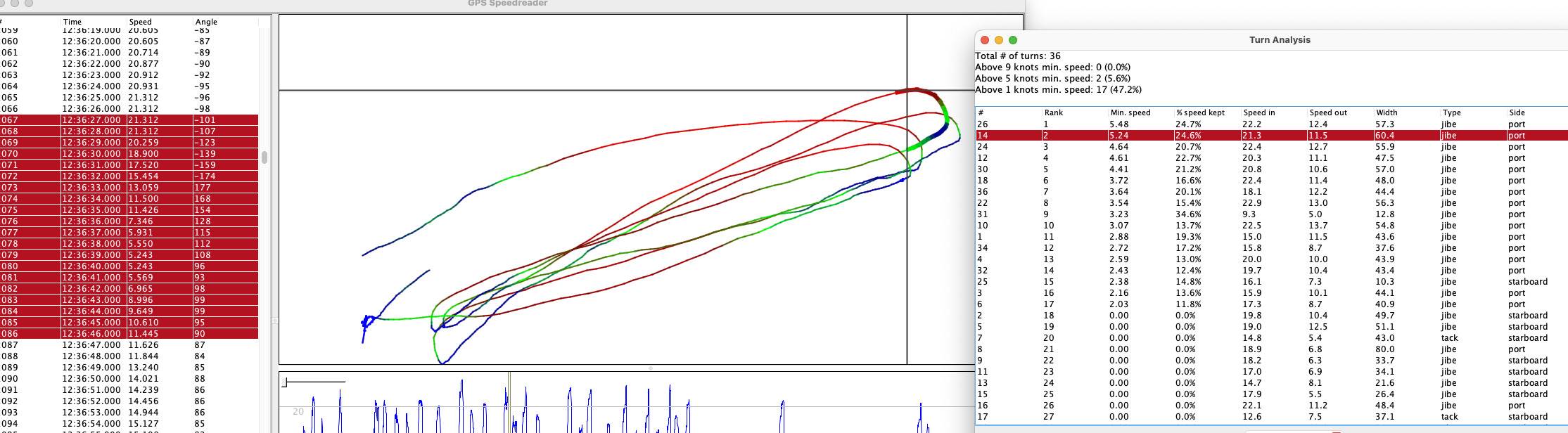Sort turns by % speed kept header
Viewport: 1568px width, 433px height.
(1200, 112)
